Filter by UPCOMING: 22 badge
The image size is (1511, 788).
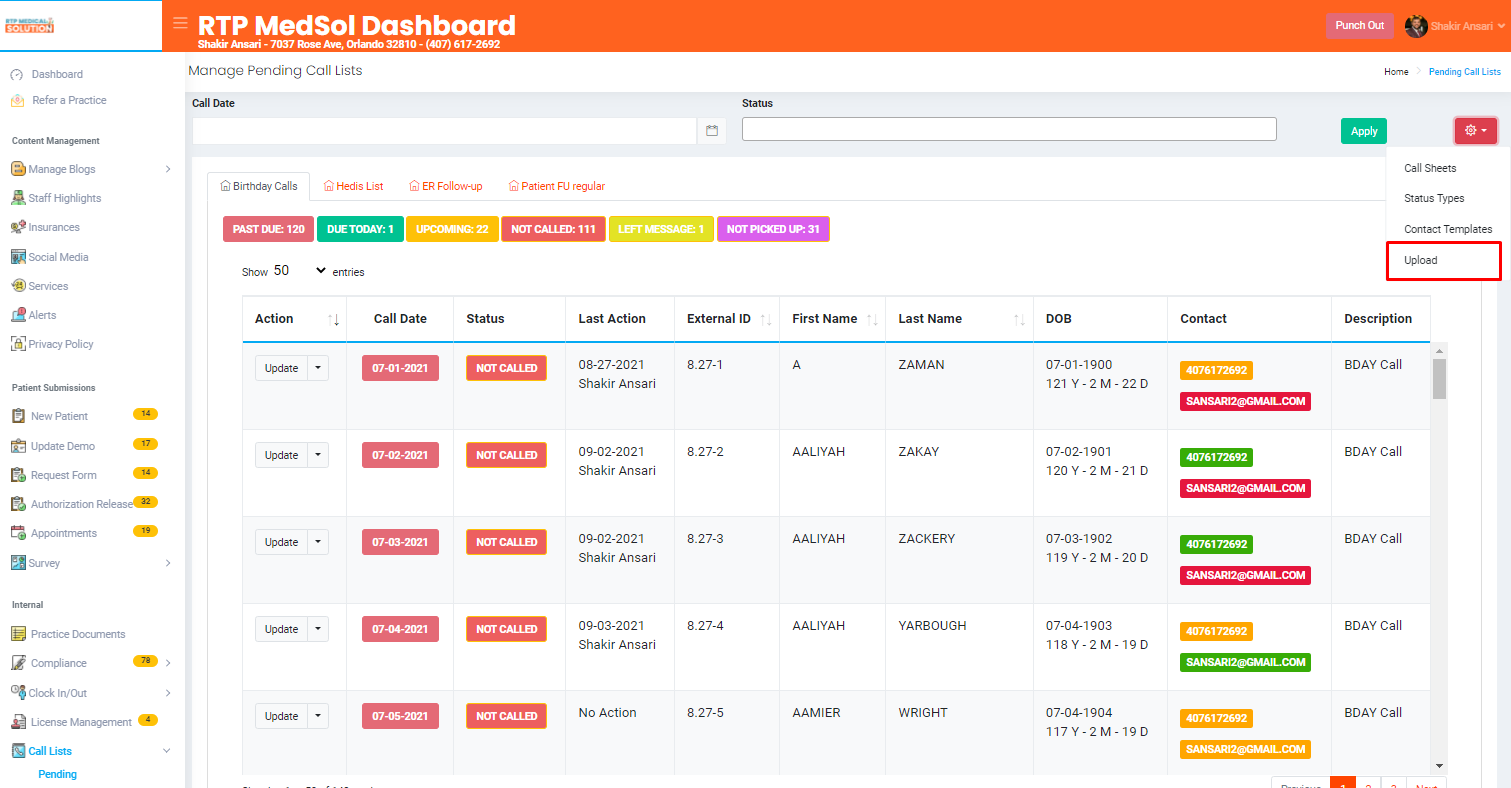click(x=452, y=229)
